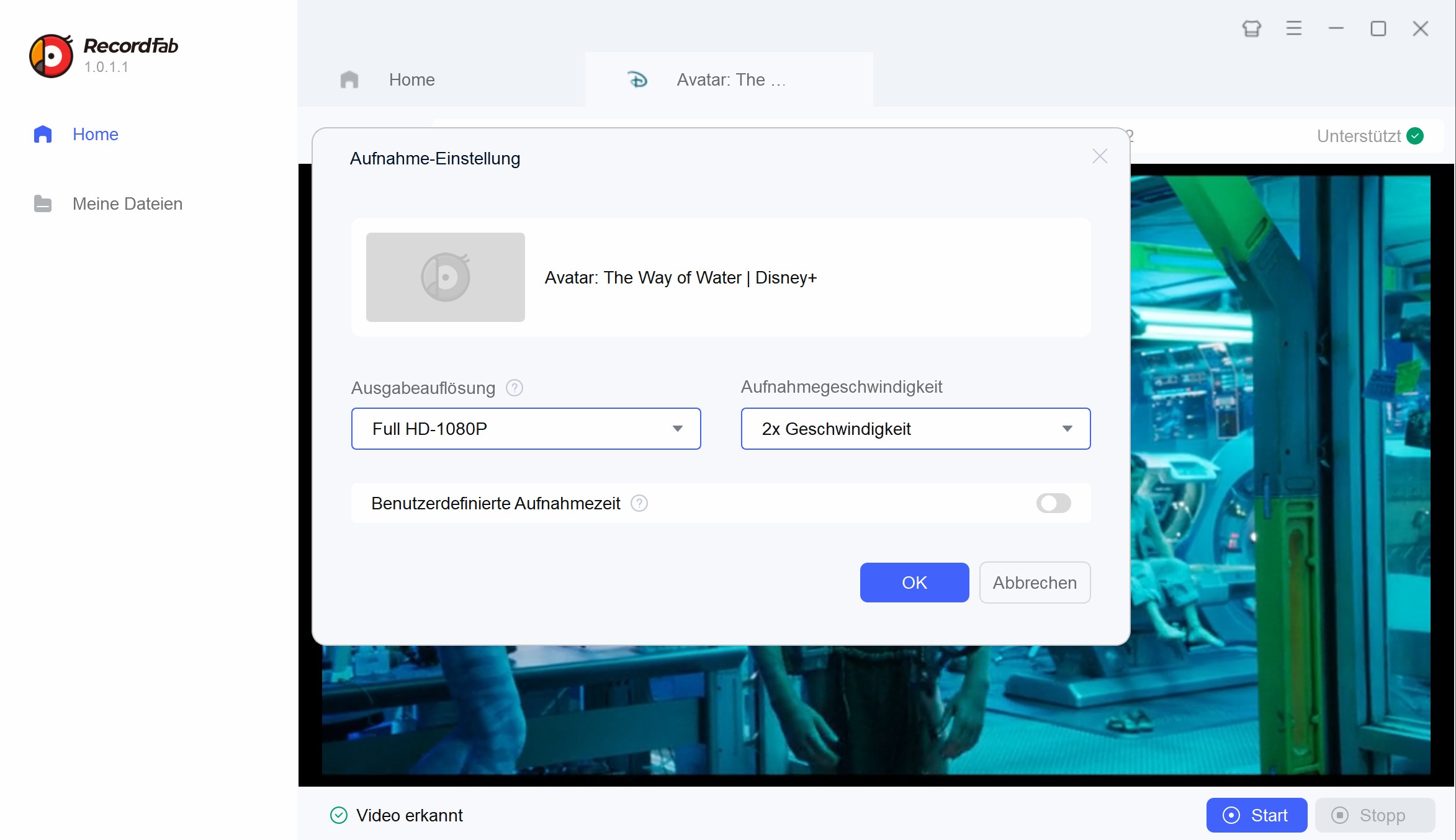Click the Disney+ icon in the Avatar tab

tap(637, 79)
